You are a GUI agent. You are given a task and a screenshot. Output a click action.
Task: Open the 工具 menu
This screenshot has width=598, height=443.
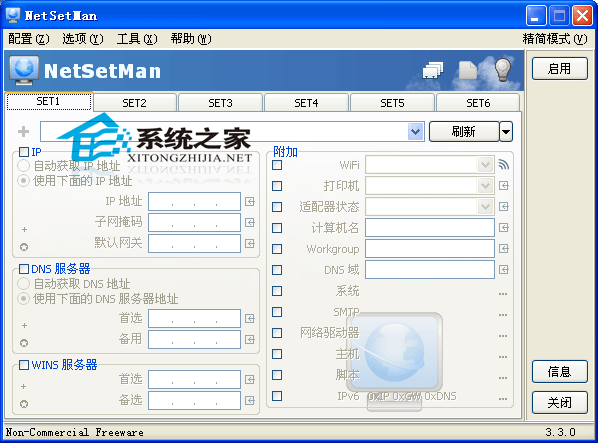click(x=137, y=39)
